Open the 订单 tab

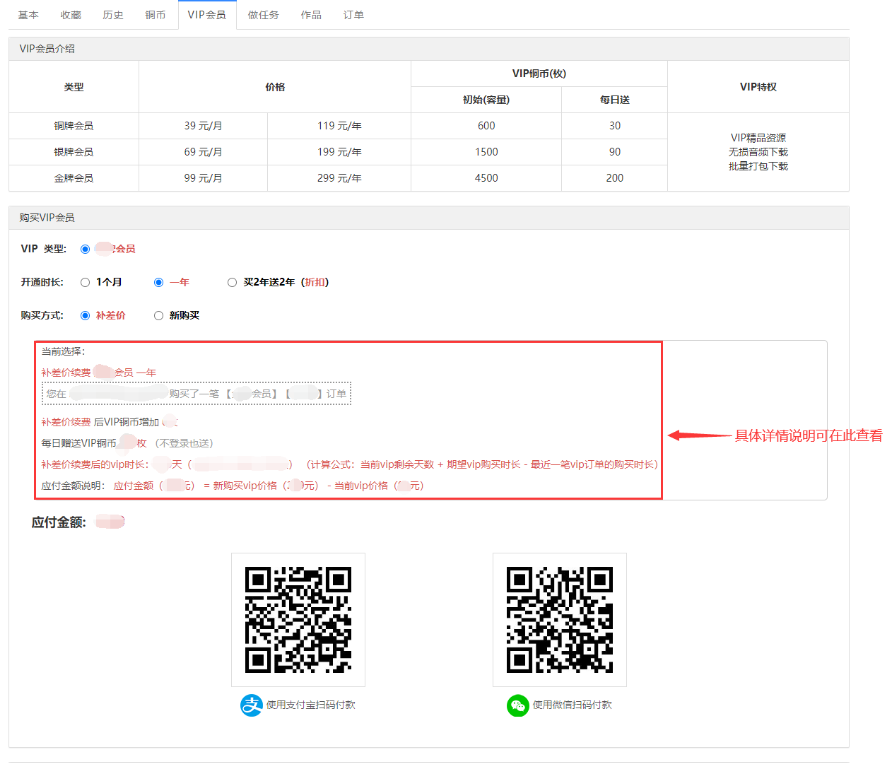click(x=353, y=15)
